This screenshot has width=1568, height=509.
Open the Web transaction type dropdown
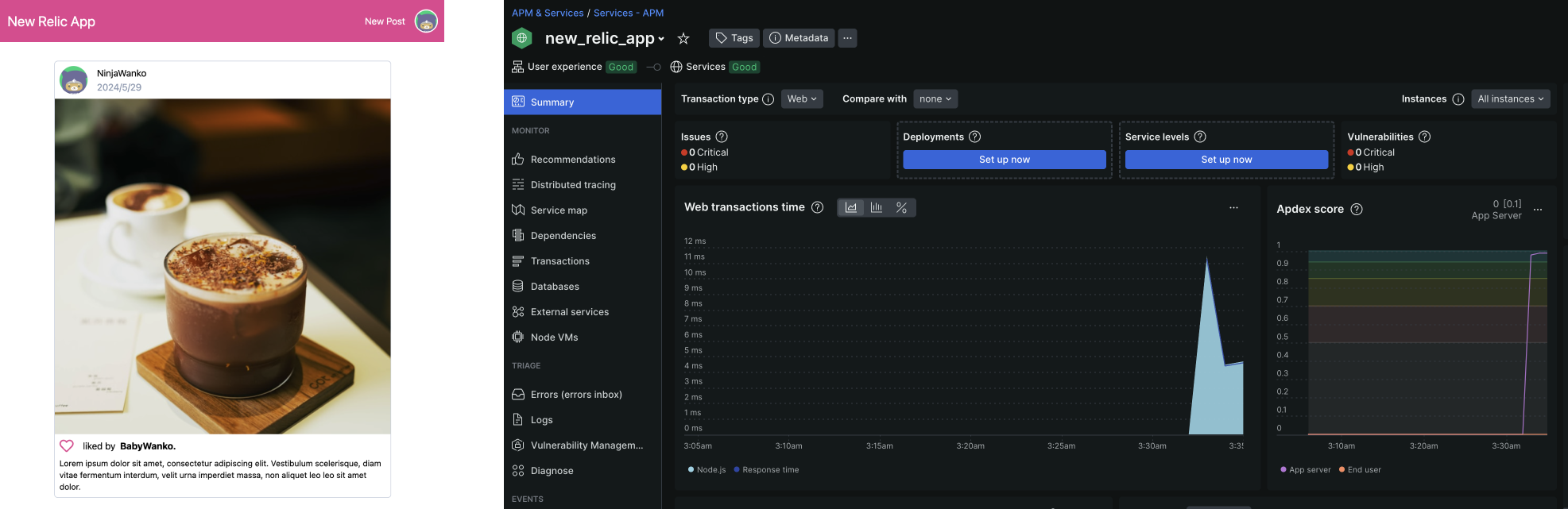(x=802, y=99)
